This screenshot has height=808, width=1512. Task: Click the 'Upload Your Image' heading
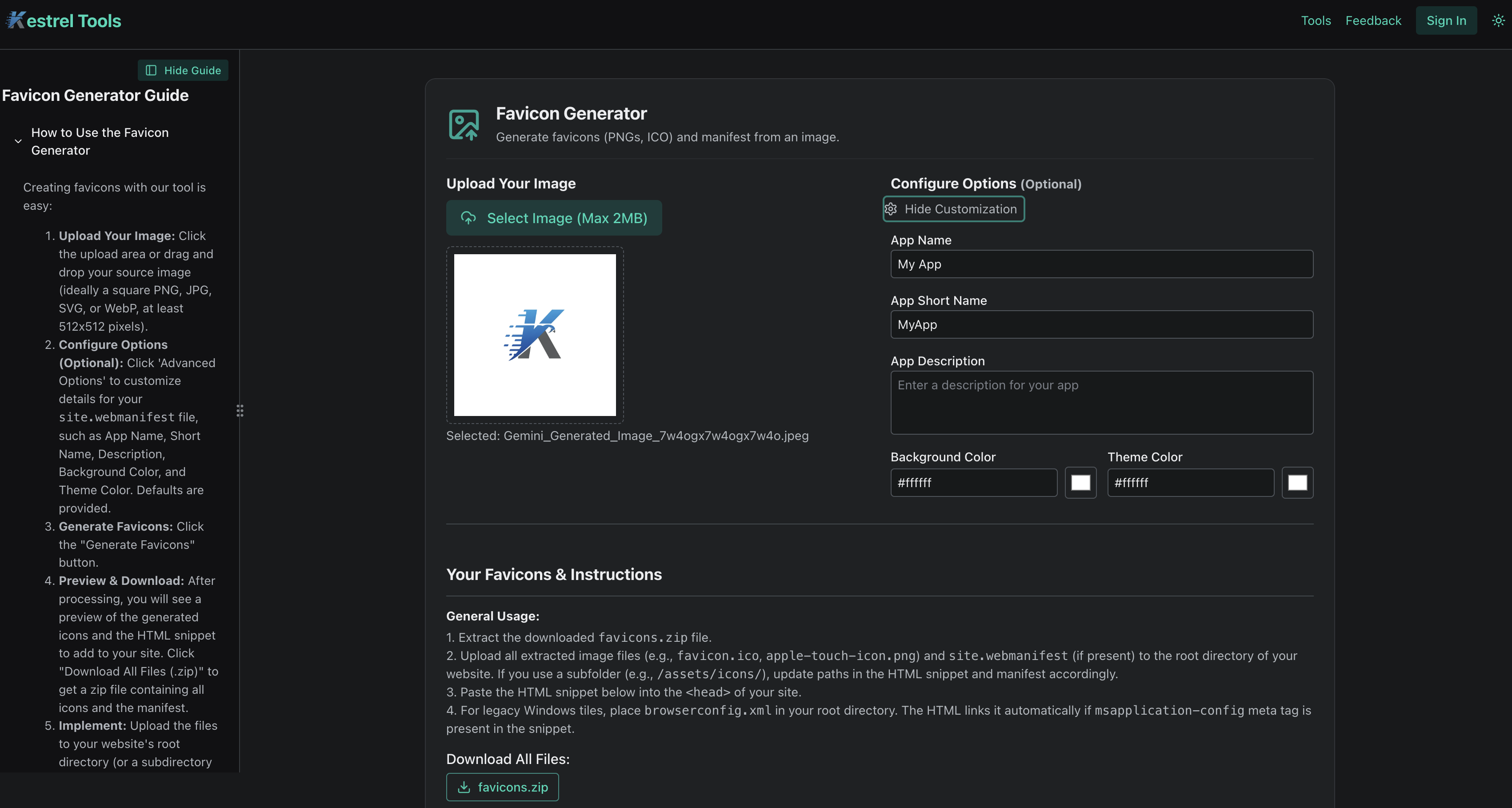coord(511,184)
